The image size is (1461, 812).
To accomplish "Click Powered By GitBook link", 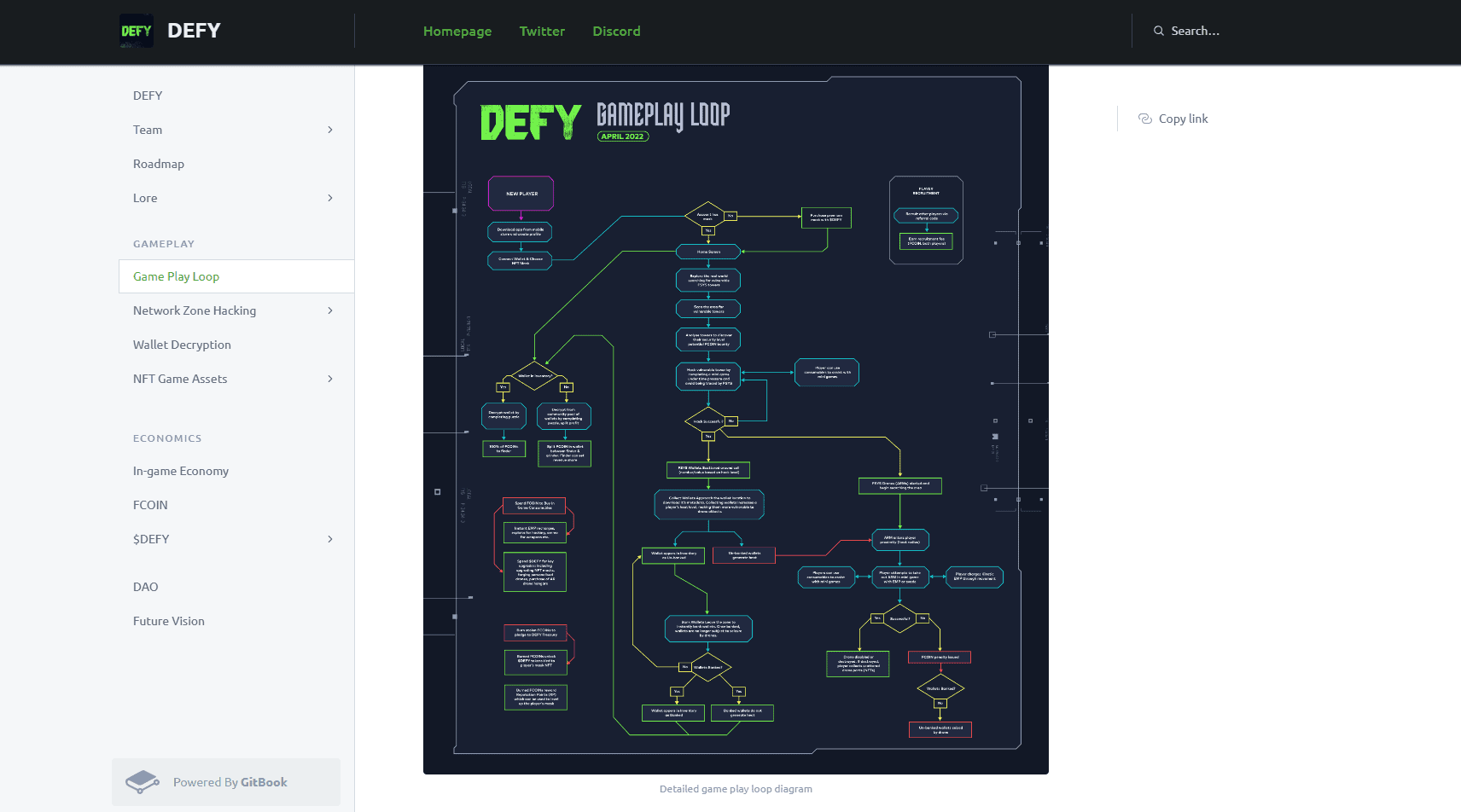I will click(x=226, y=782).
